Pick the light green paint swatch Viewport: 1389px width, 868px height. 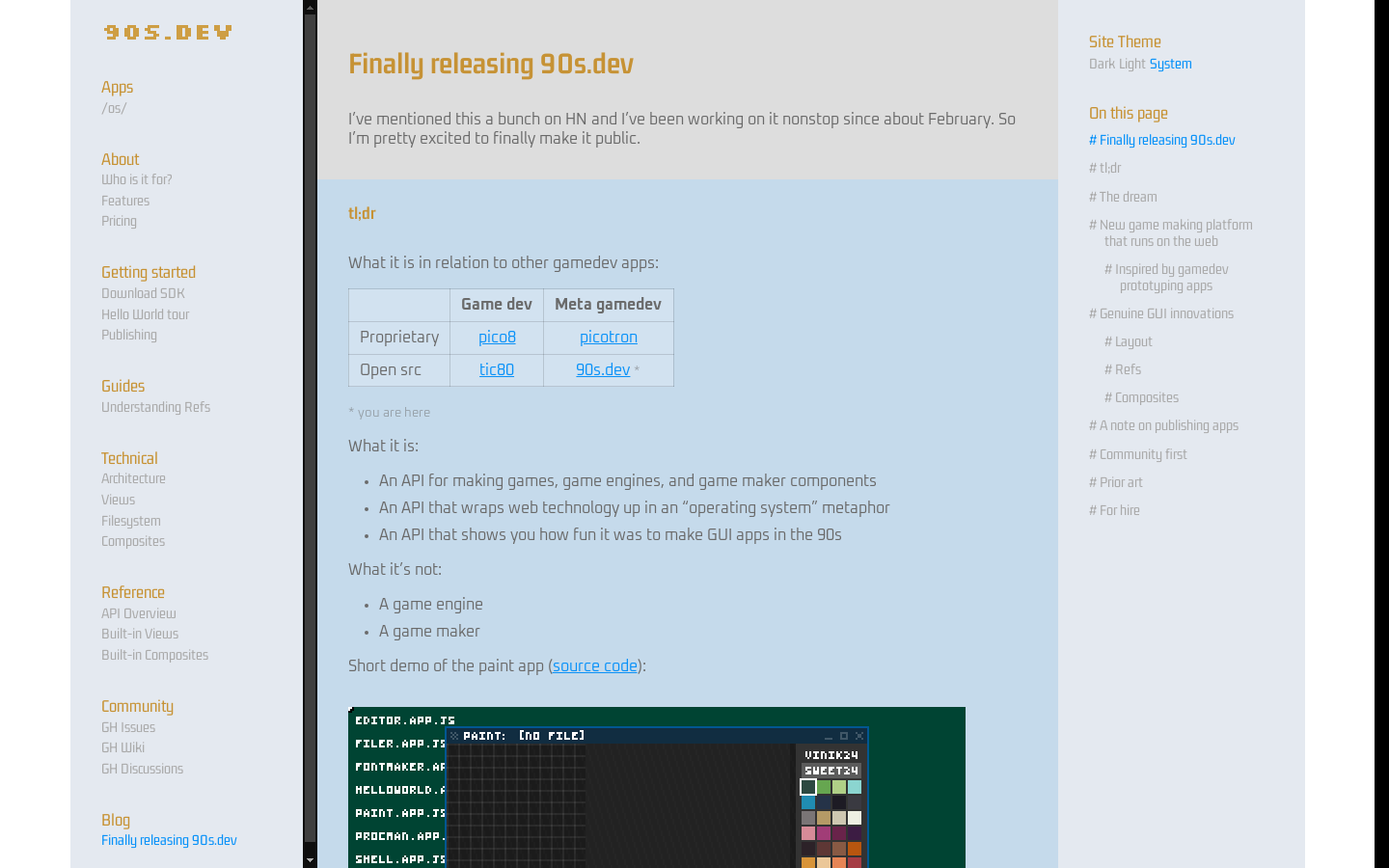(839, 787)
